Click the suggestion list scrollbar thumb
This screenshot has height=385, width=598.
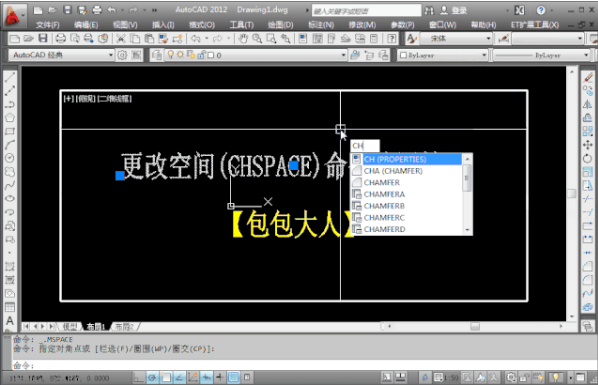tap(467, 177)
